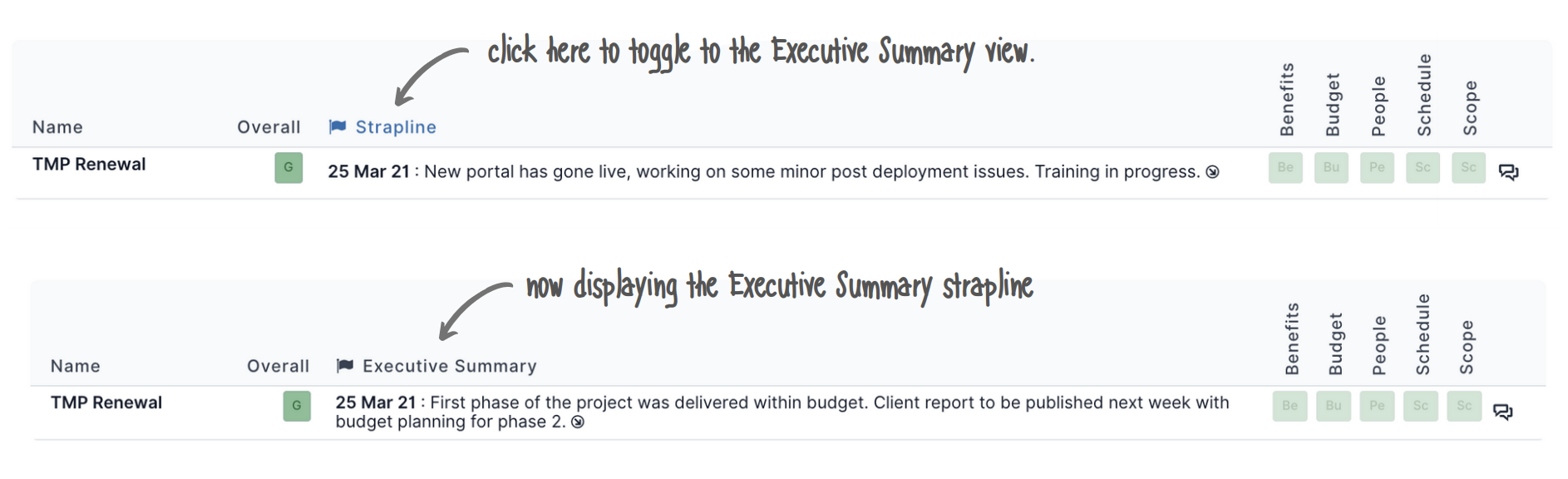The image size is (1568, 479).
Task: Open the TMP Renewal project in top table
Action: pyautogui.click(x=89, y=165)
